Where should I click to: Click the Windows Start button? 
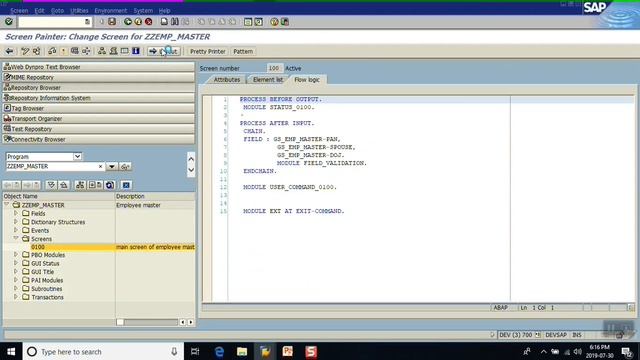pyautogui.click(x=11, y=351)
